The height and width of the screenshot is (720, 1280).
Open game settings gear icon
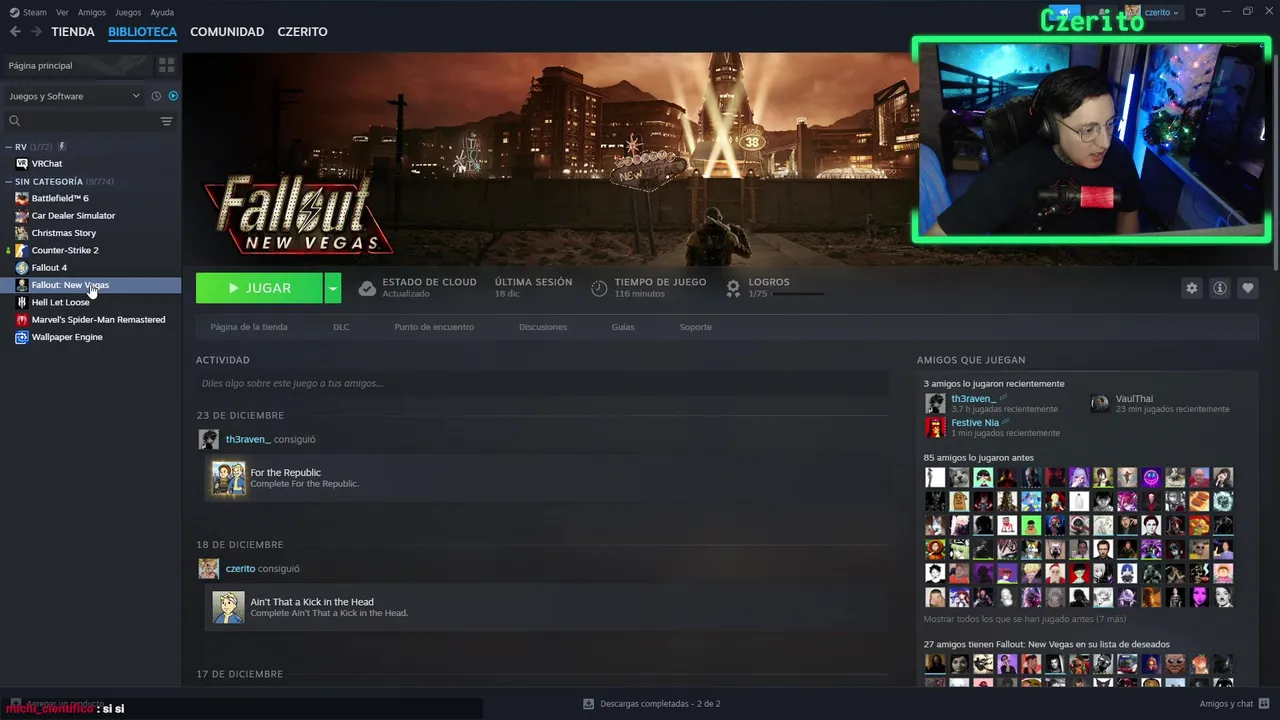coord(1191,288)
